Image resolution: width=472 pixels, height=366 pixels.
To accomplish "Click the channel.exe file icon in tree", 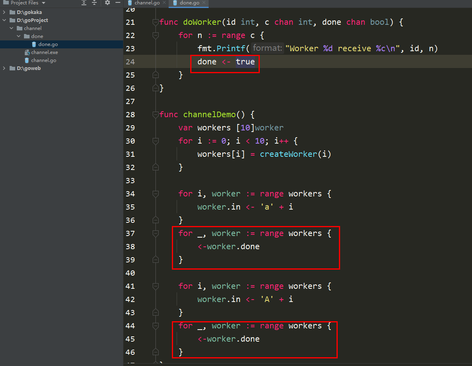I will point(27,52).
